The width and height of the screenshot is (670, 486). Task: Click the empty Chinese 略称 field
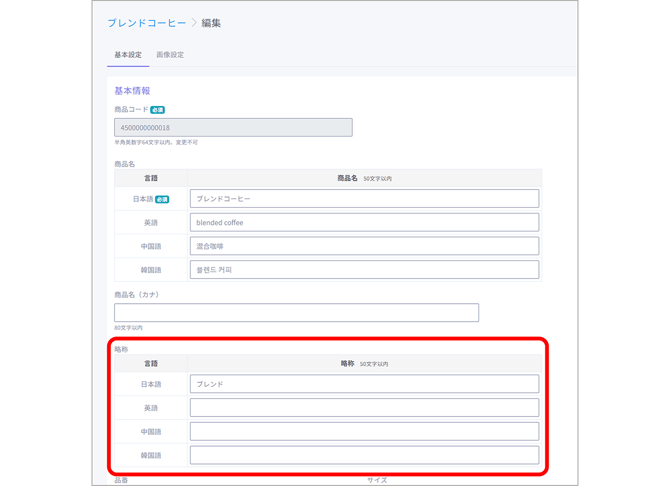(364, 431)
